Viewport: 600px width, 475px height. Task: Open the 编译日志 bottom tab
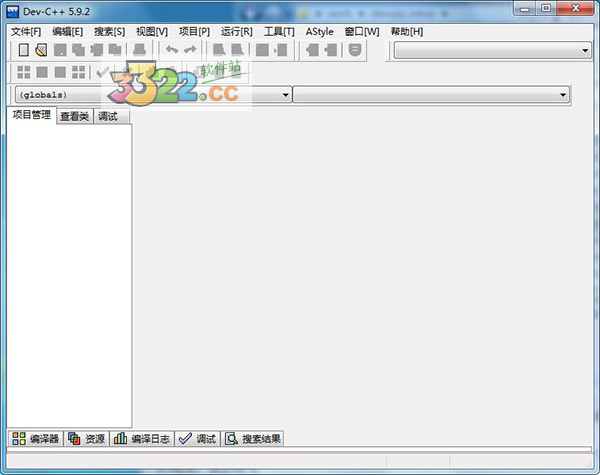coord(142,439)
